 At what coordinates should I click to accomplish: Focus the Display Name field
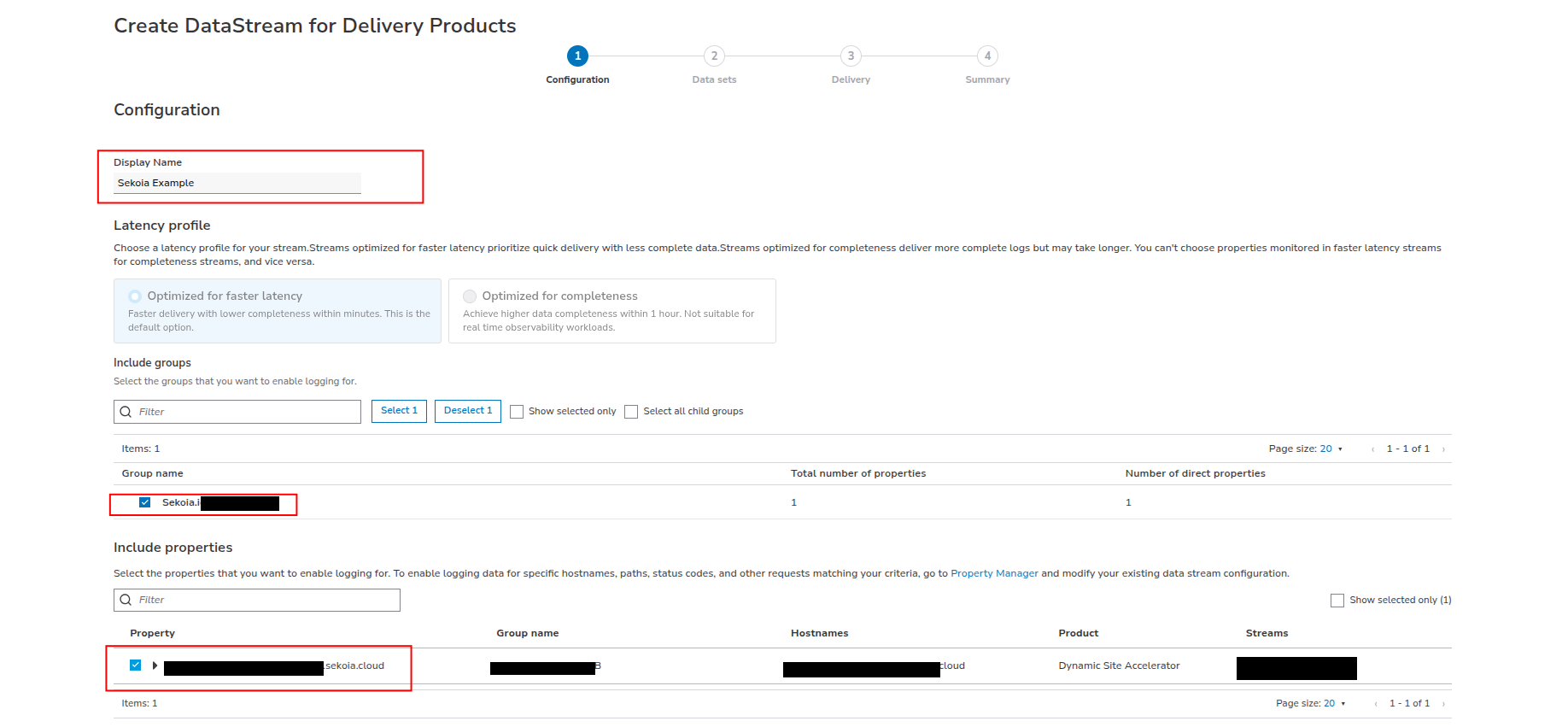click(x=237, y=183)
